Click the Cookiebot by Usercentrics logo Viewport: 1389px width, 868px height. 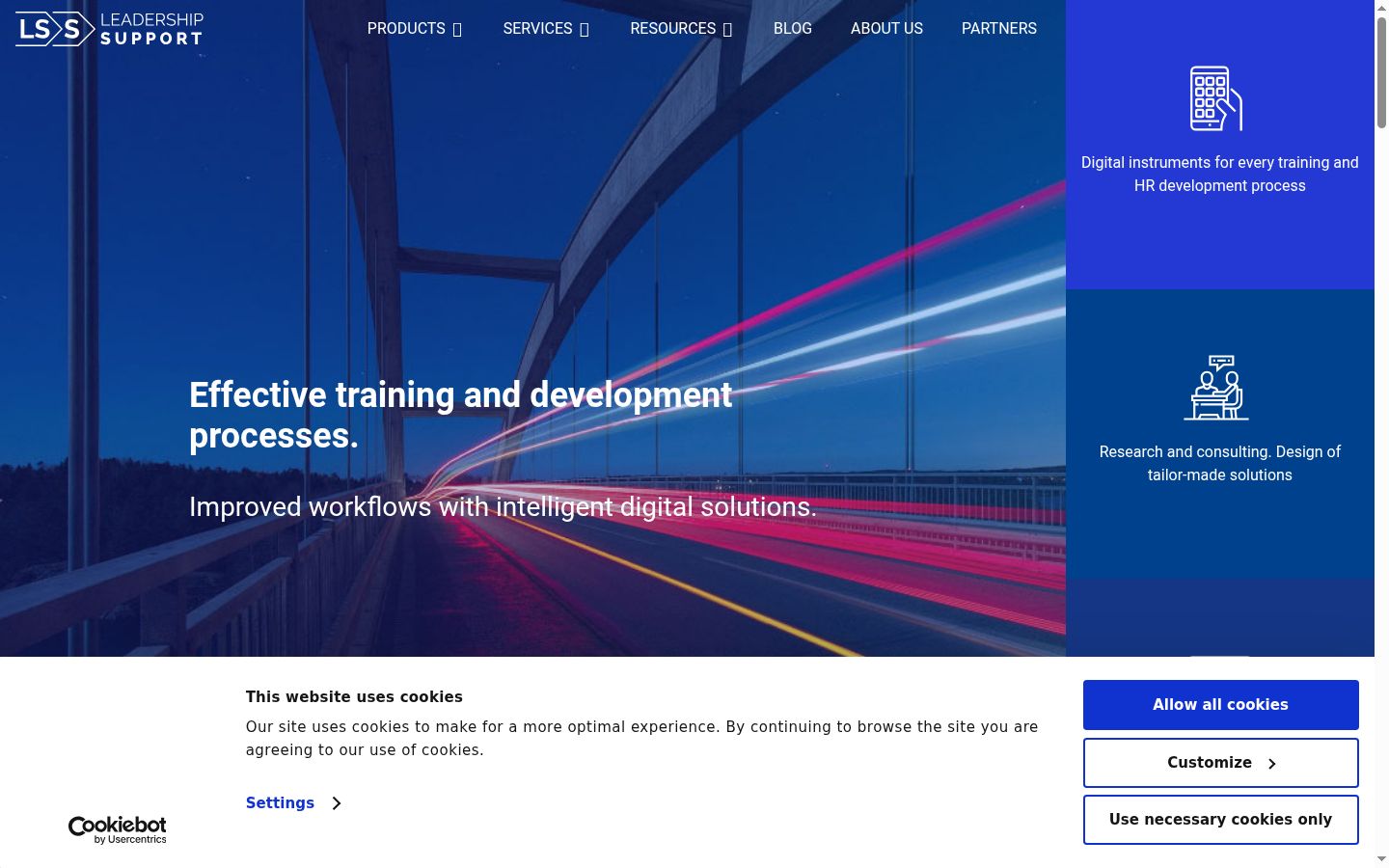click(118, 829)
